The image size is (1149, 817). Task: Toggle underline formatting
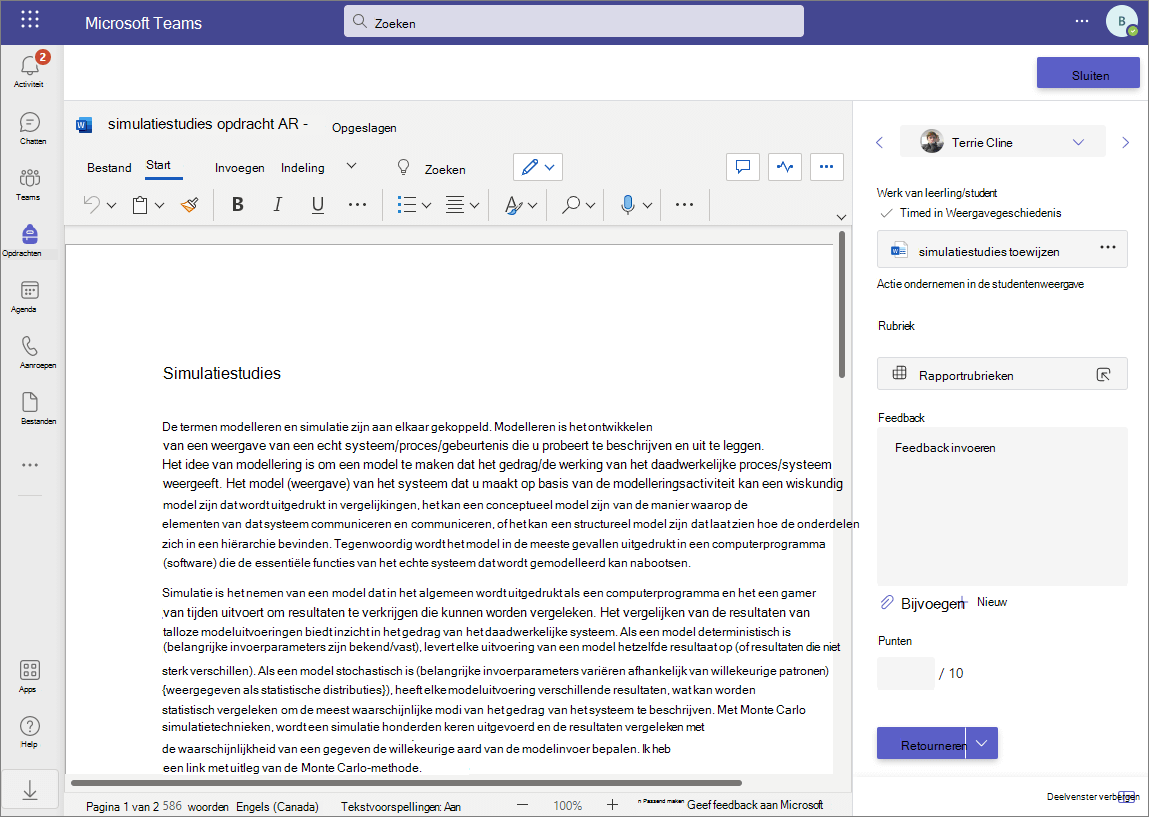(317, 205)
